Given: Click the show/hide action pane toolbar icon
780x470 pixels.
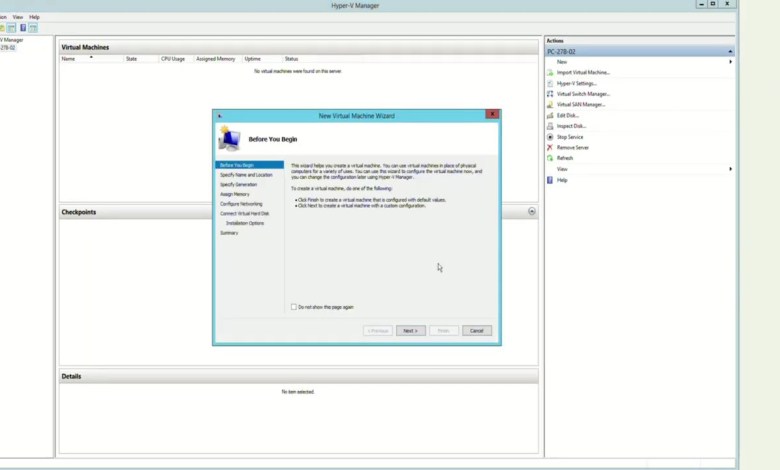Looking at the screenshot, I should [33, 28].
